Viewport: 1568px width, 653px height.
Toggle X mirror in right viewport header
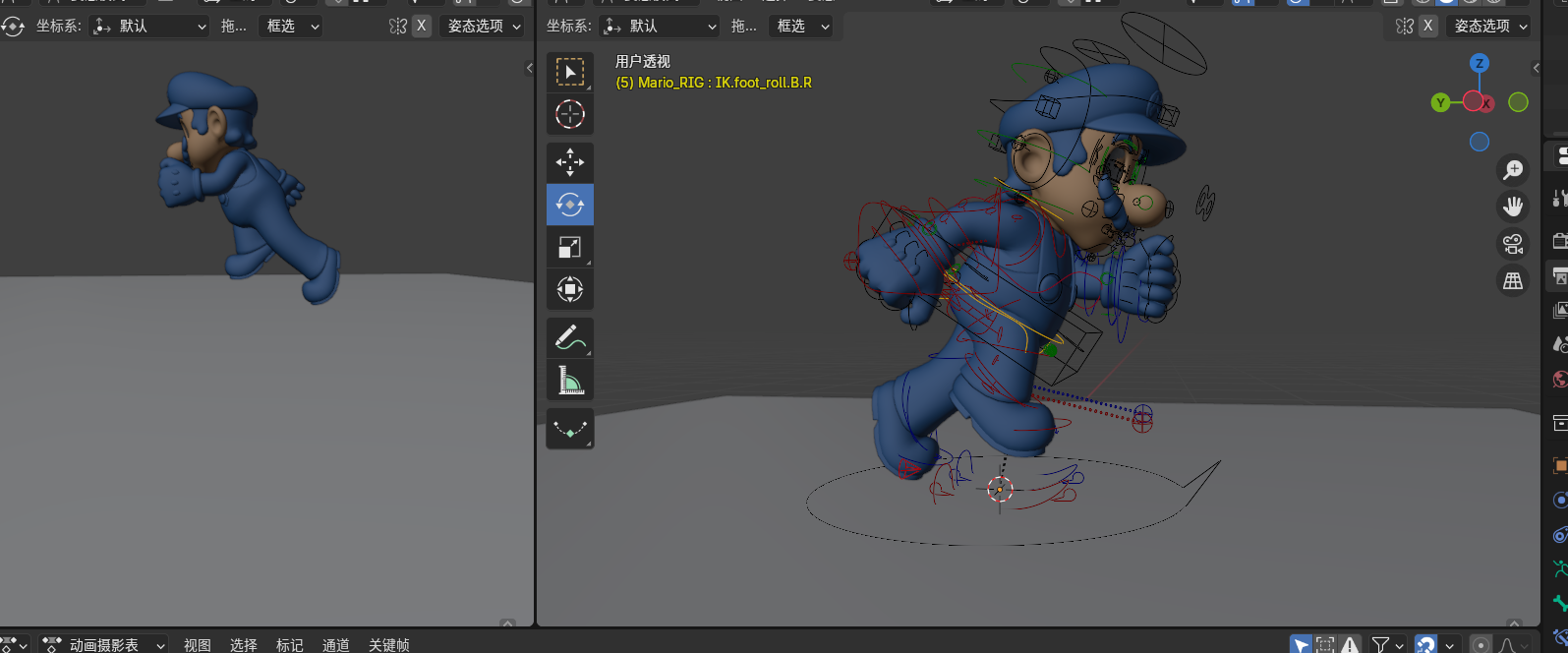[1427, 26]
